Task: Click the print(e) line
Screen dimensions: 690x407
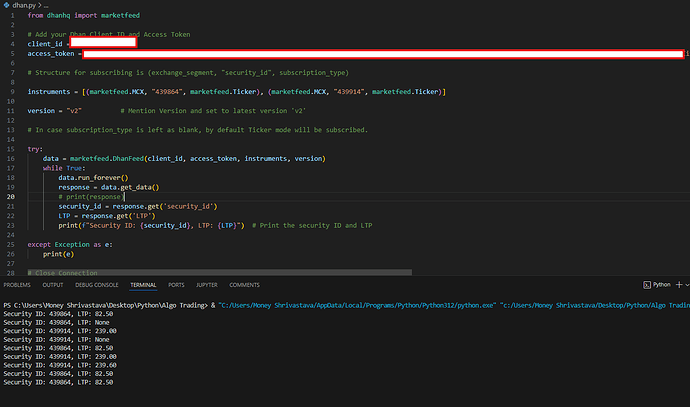Action: 59,254
